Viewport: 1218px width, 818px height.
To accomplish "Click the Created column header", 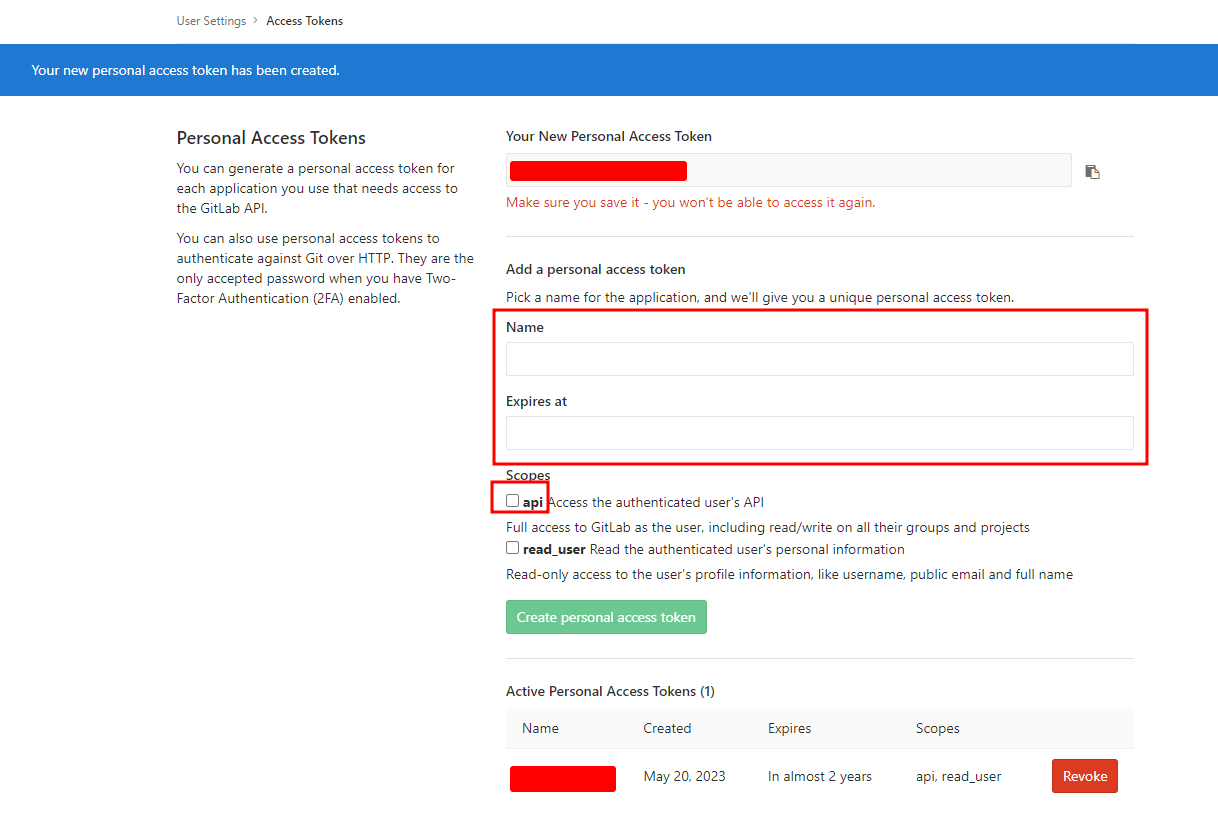I will click(x=667, y=728).
